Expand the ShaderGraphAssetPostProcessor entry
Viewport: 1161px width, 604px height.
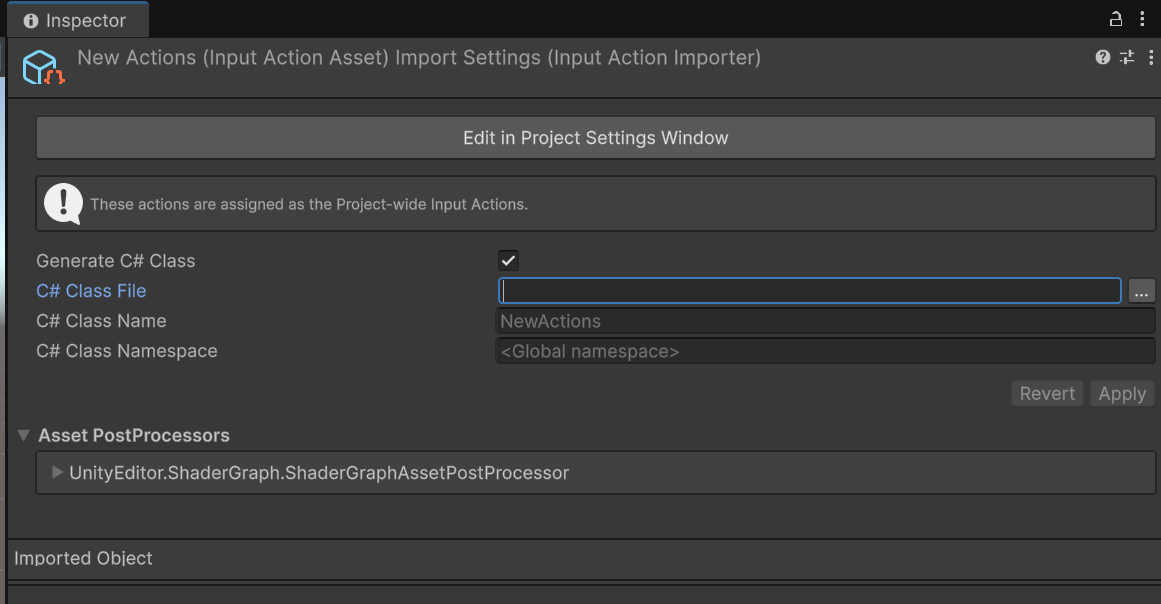tap(57, 473)
